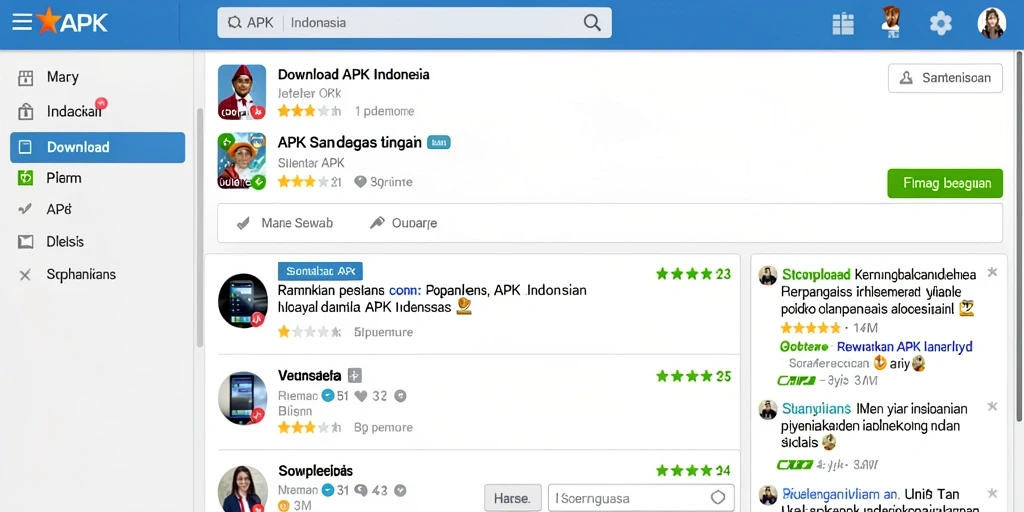The image size is (1024, 512).
Task: Toggle the star on Stuangilans review
Action: 992,406
